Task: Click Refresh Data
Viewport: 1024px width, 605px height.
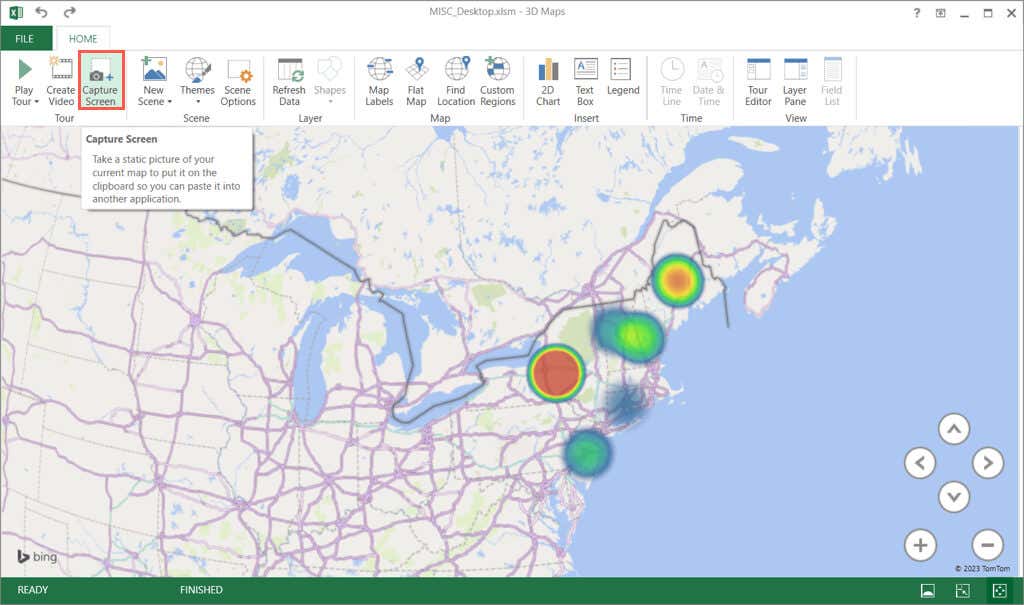Action: click(289, 82)
